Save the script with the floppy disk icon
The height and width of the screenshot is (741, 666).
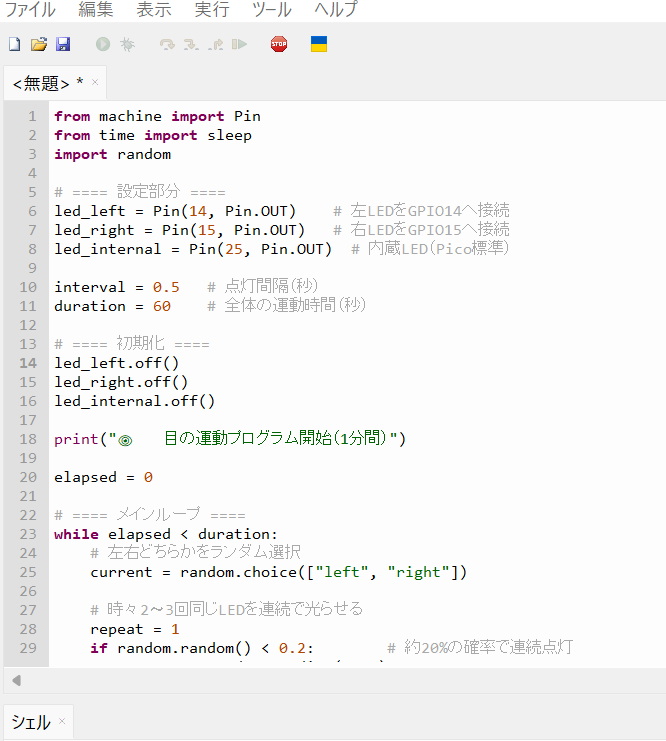[63, 44]
